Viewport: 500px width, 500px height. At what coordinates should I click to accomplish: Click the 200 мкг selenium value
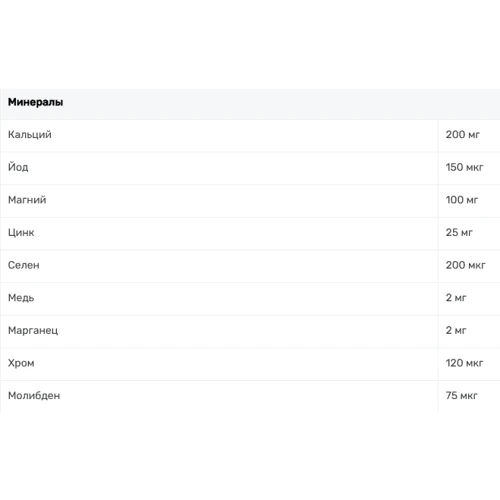tap(466, 265)
